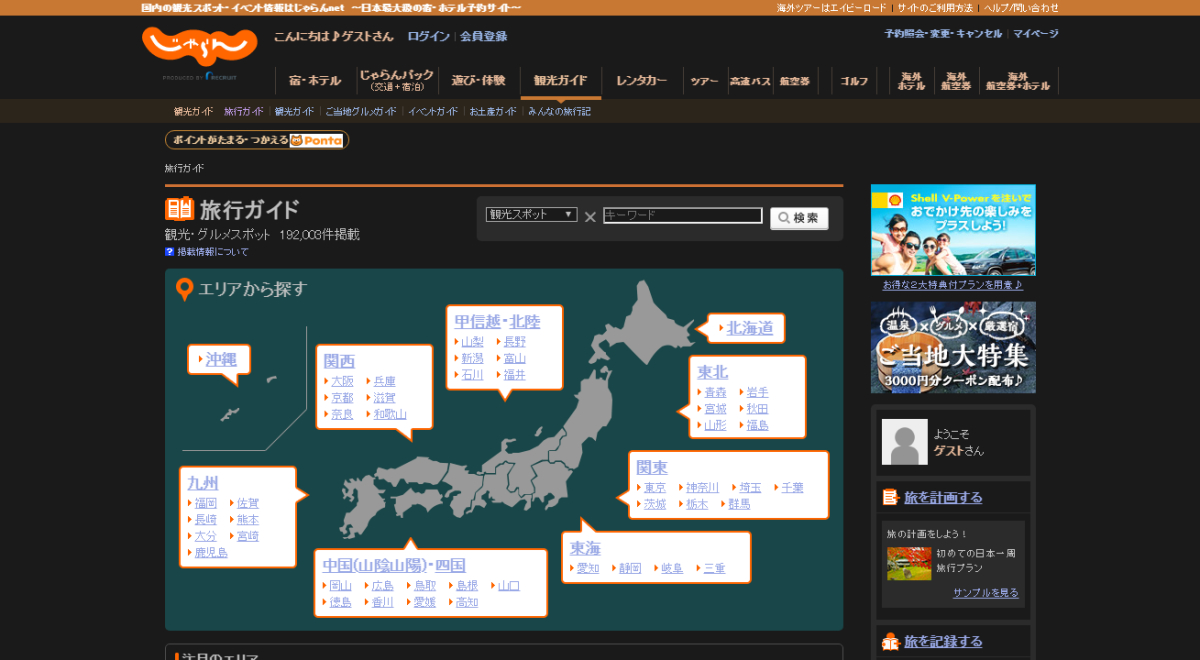Click the 会員登録 link

484,37
